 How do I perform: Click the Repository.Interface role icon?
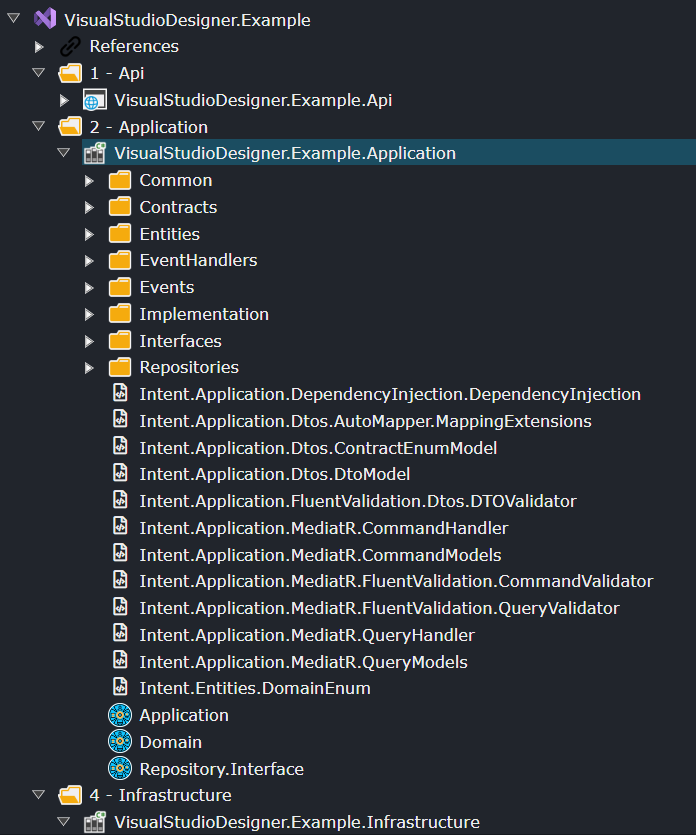click(x=120, y=768)
